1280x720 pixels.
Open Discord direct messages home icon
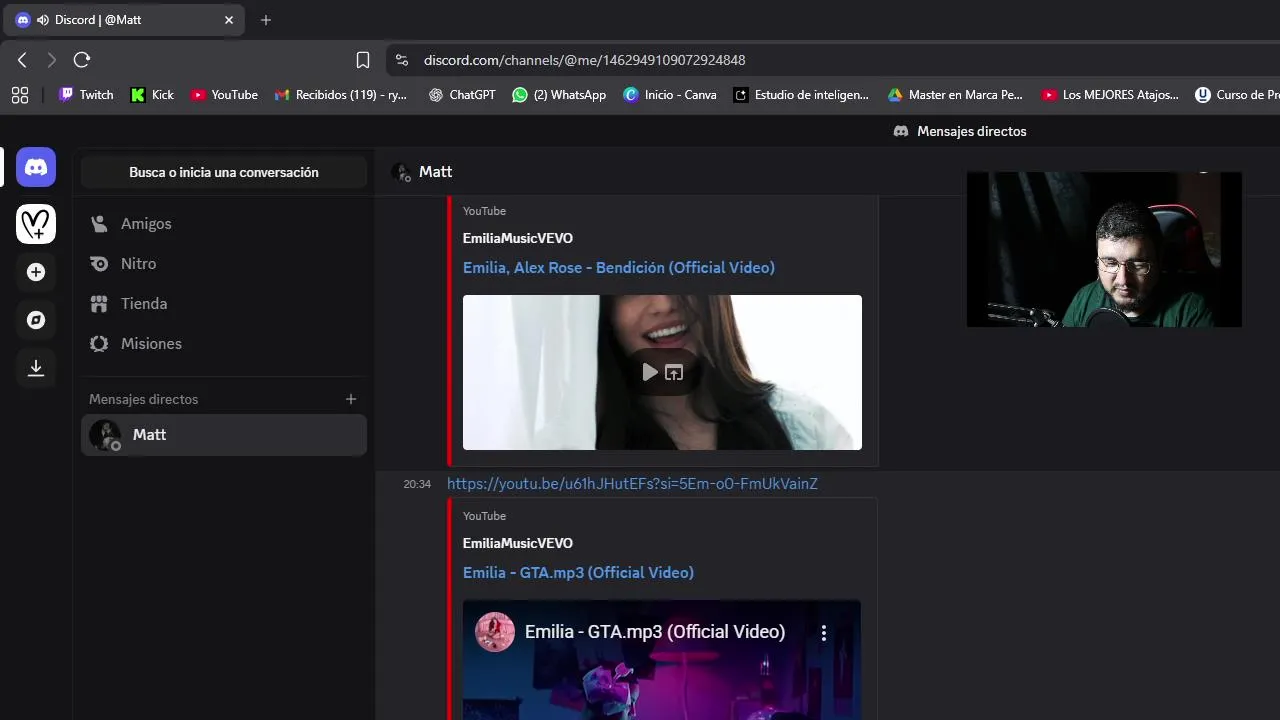(x=36, y=167)
